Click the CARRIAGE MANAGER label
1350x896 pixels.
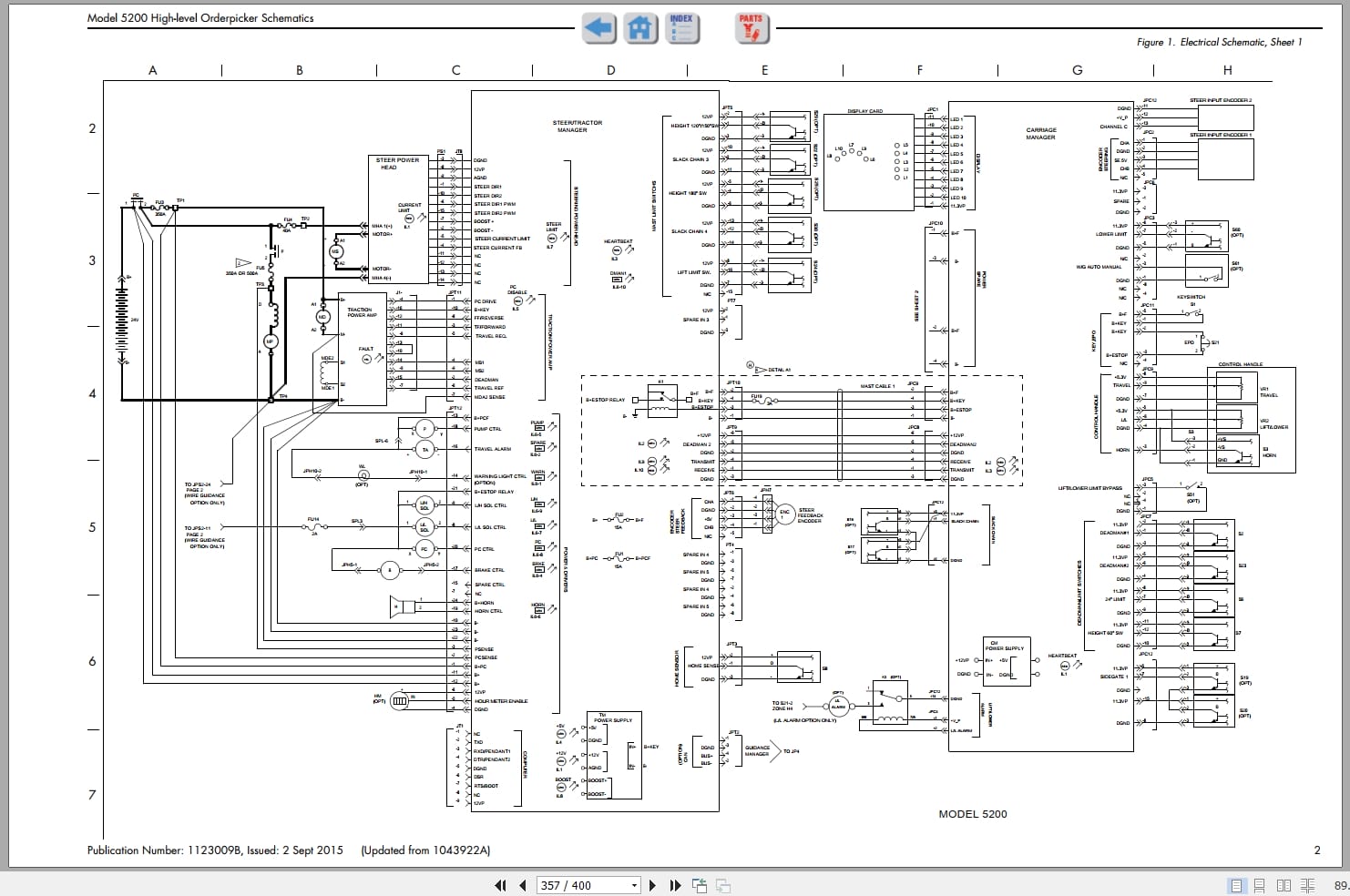1041,133
